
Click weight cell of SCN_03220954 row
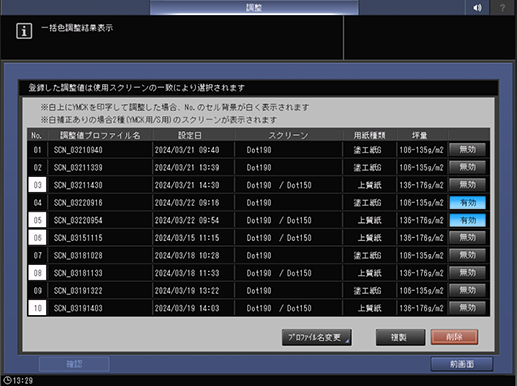pos(421,221)
